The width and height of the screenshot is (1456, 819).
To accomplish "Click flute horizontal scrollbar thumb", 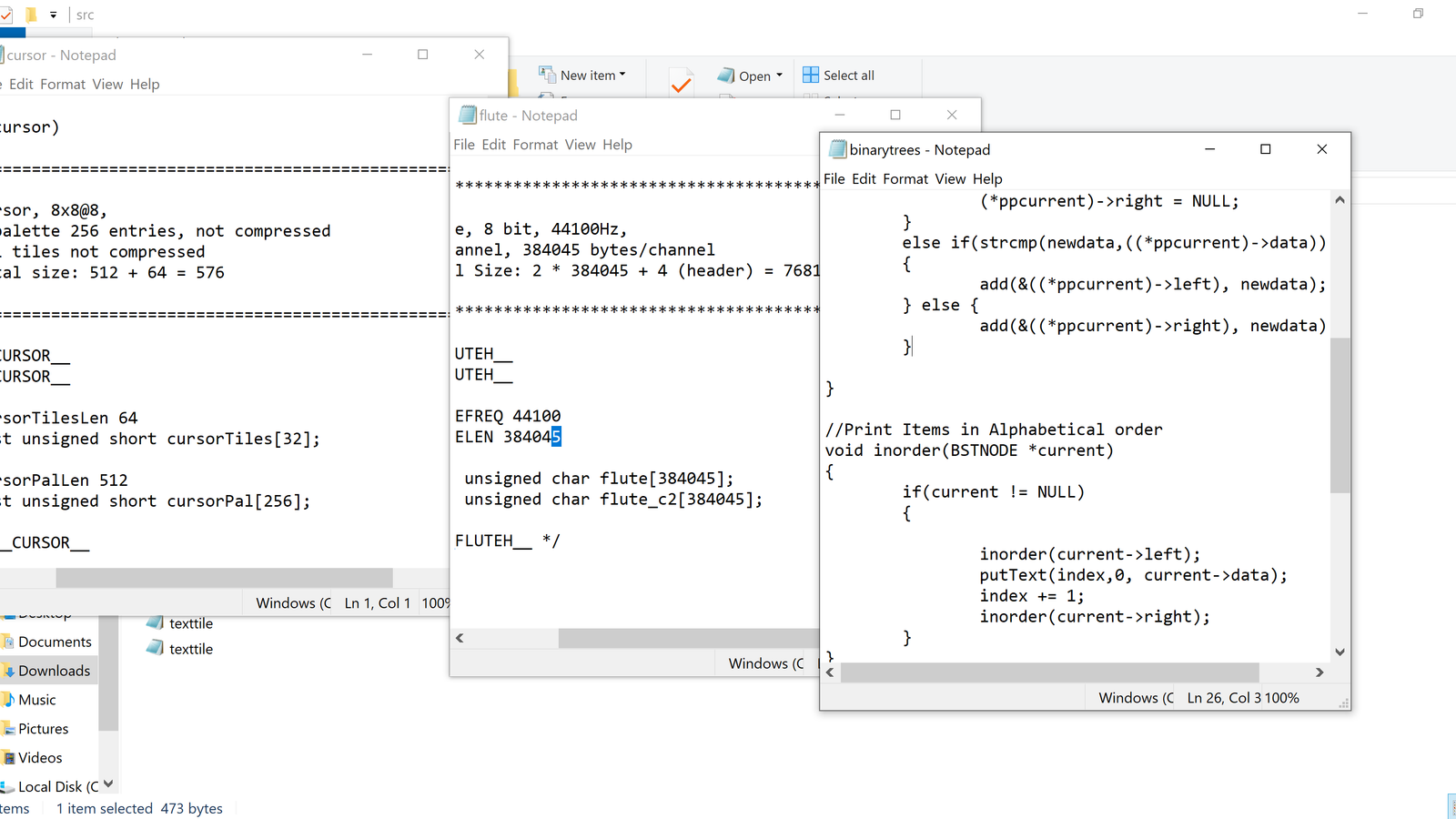I will tap(689, 638).
